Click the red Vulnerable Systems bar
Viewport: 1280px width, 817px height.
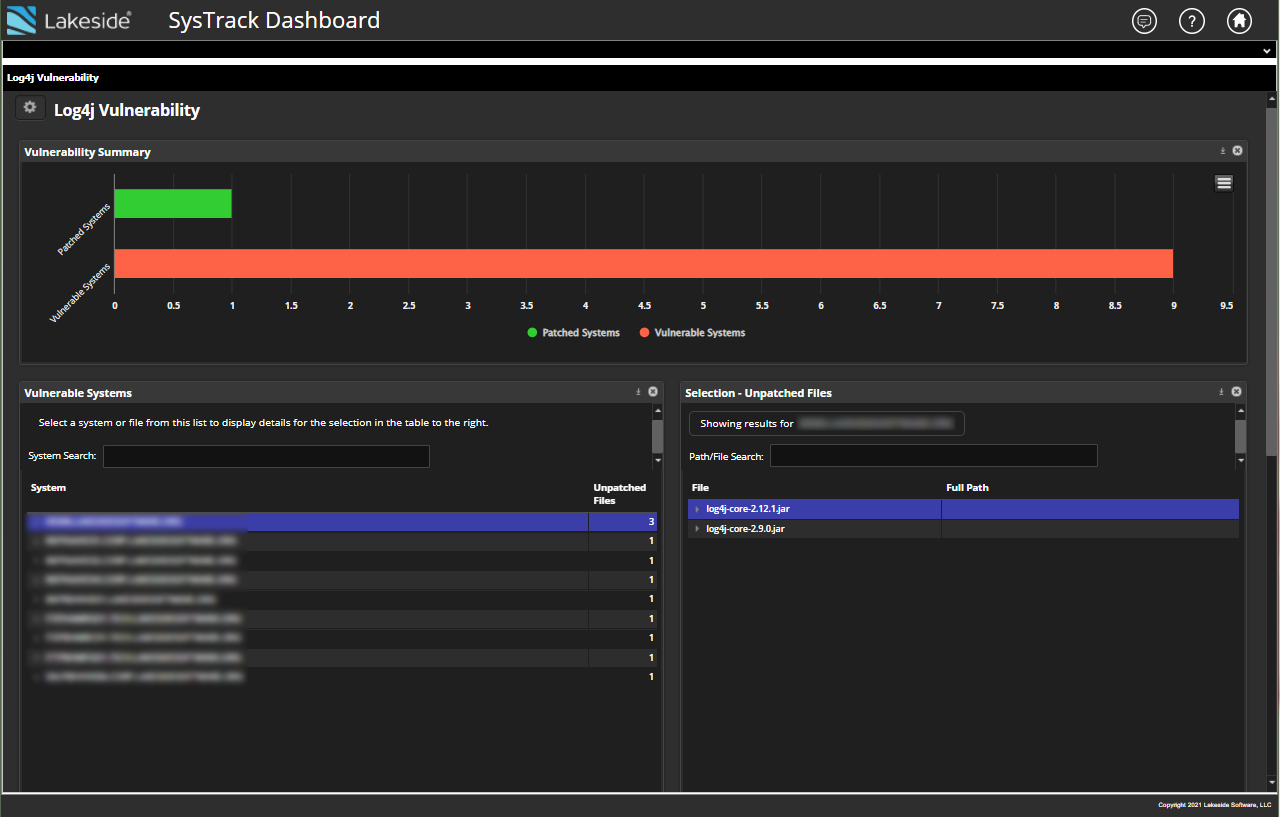click(644, 264)
